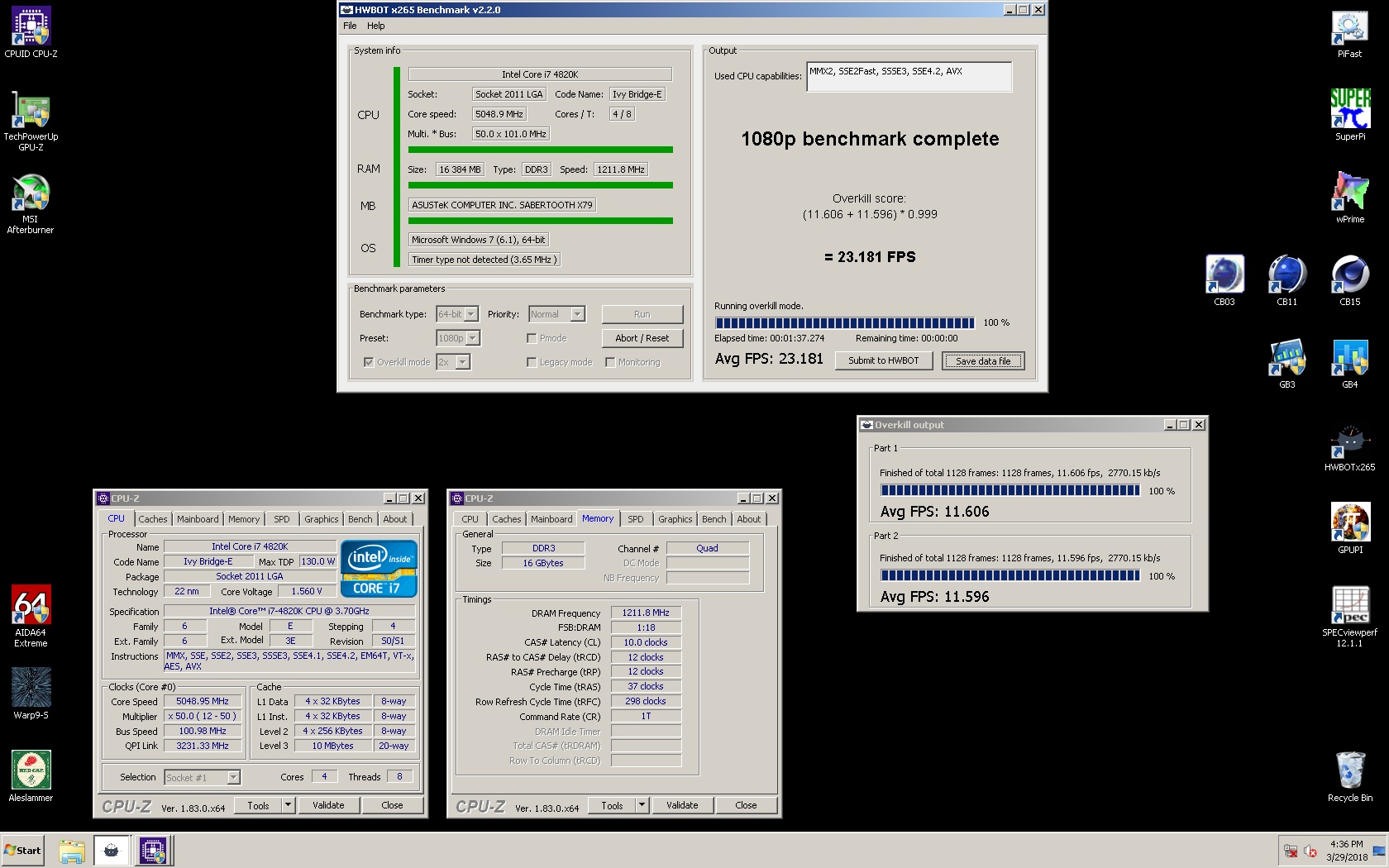Switch to SPD tab in right CPU-Z
The height and width of the screenshot is (868, 1389).
tap(635, 519)
